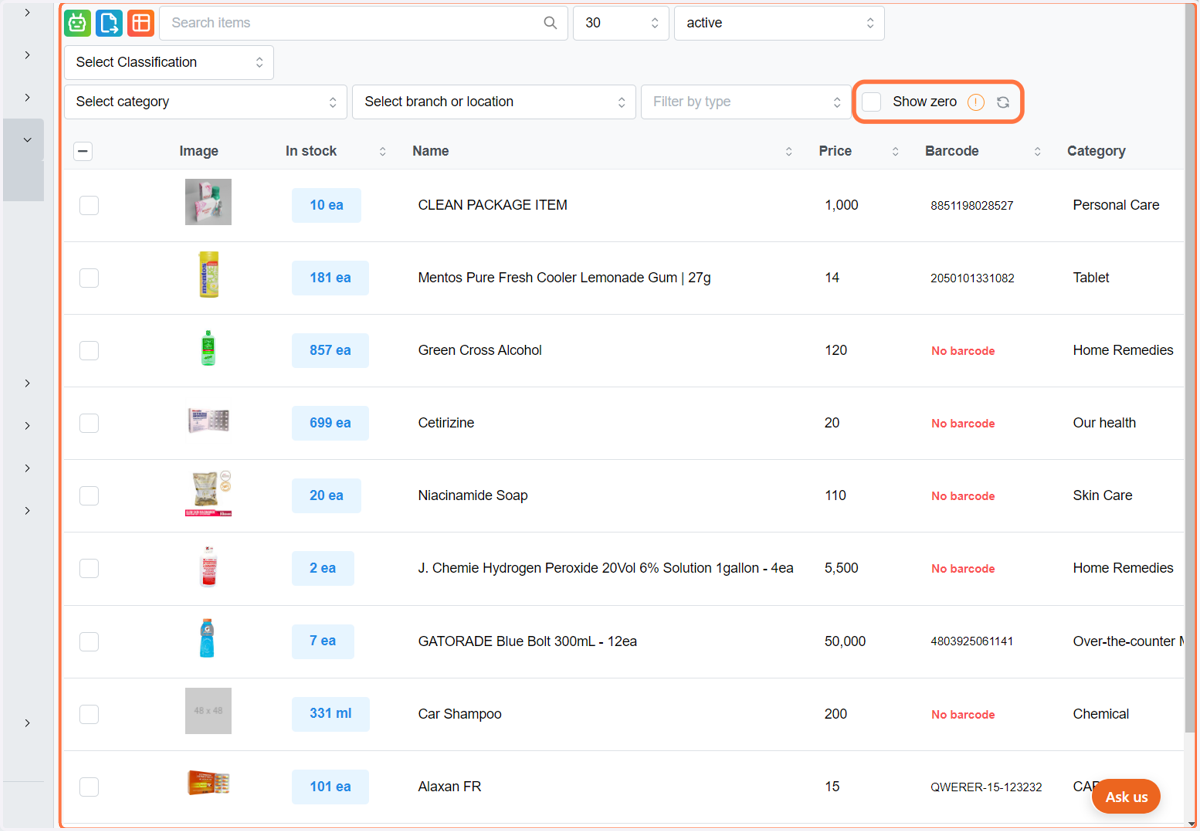
Task: Click the Category column header
Action: coord(1096,151)
